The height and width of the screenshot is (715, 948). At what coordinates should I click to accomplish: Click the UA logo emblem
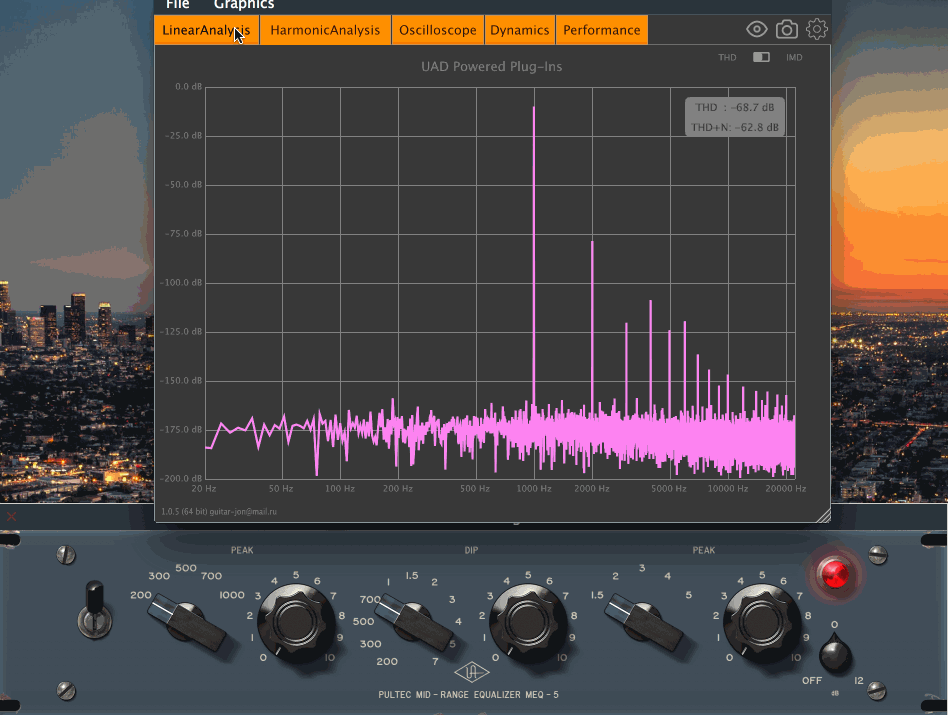[471, 671]
